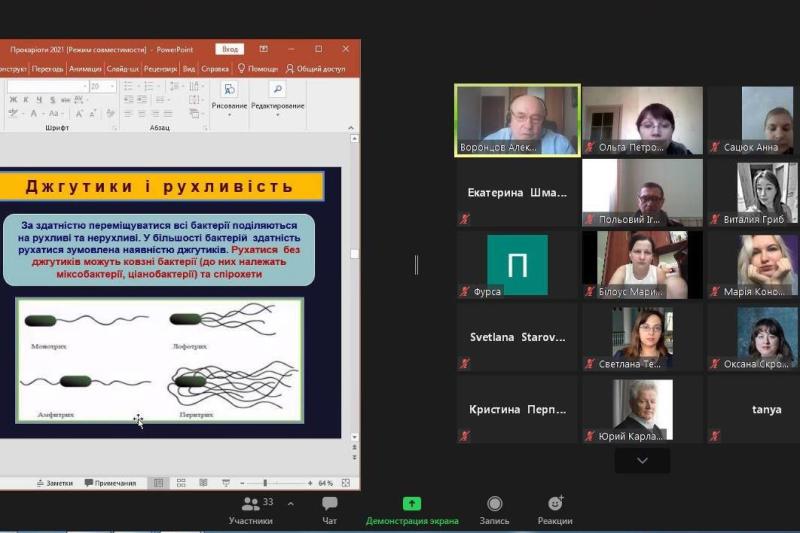800x533 pixels.
Task: Justify text in paragraph group
Action: [x=168, y=114]
